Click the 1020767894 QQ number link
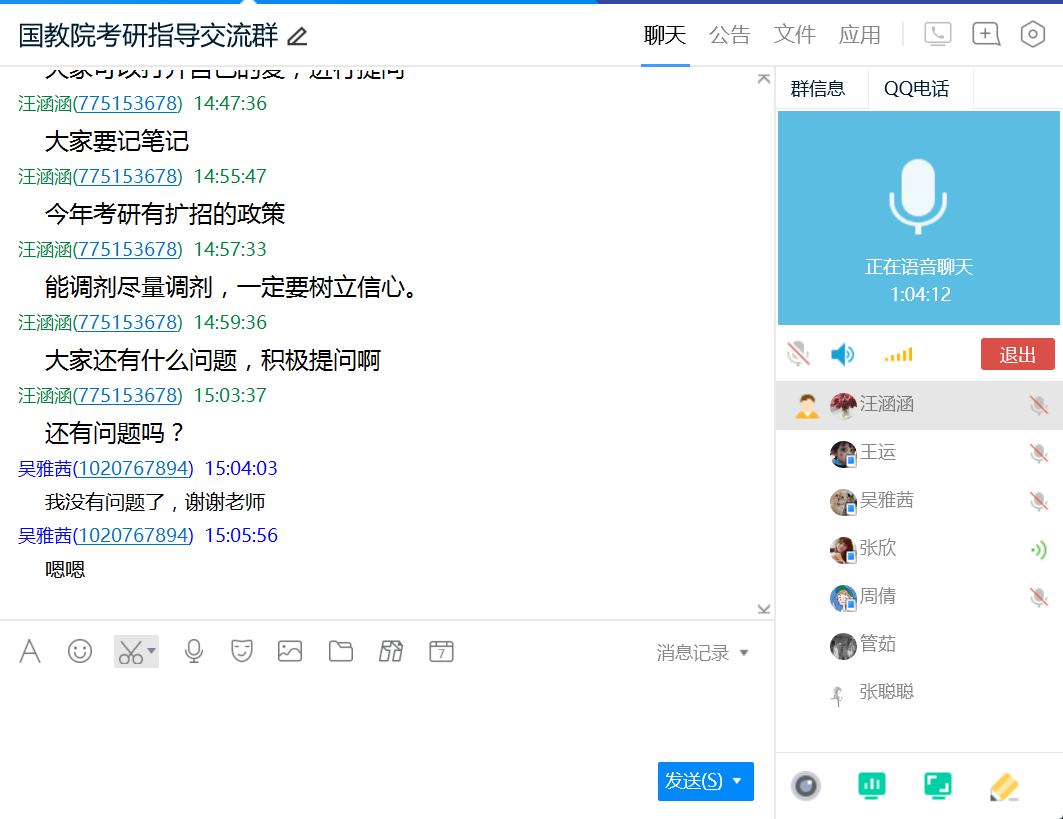The image size is (1063, 819). (x=133, y=469)
